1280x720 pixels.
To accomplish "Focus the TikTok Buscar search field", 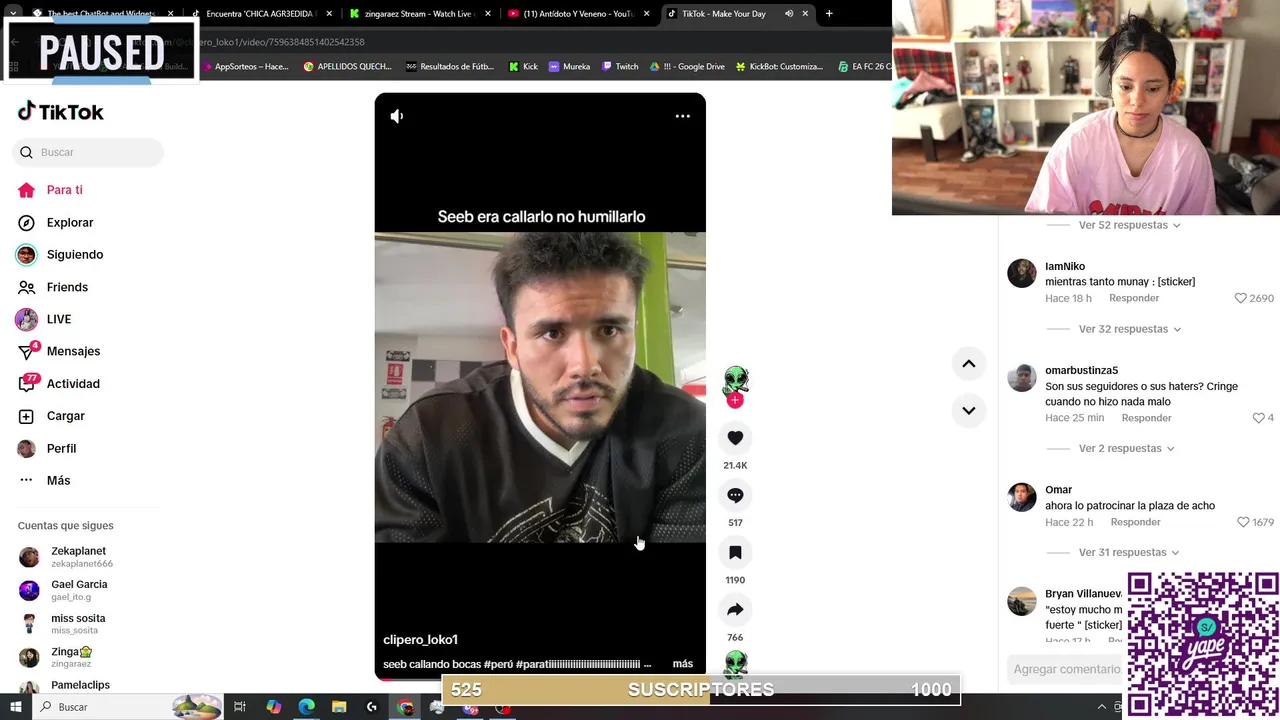I will coord(88,152).
